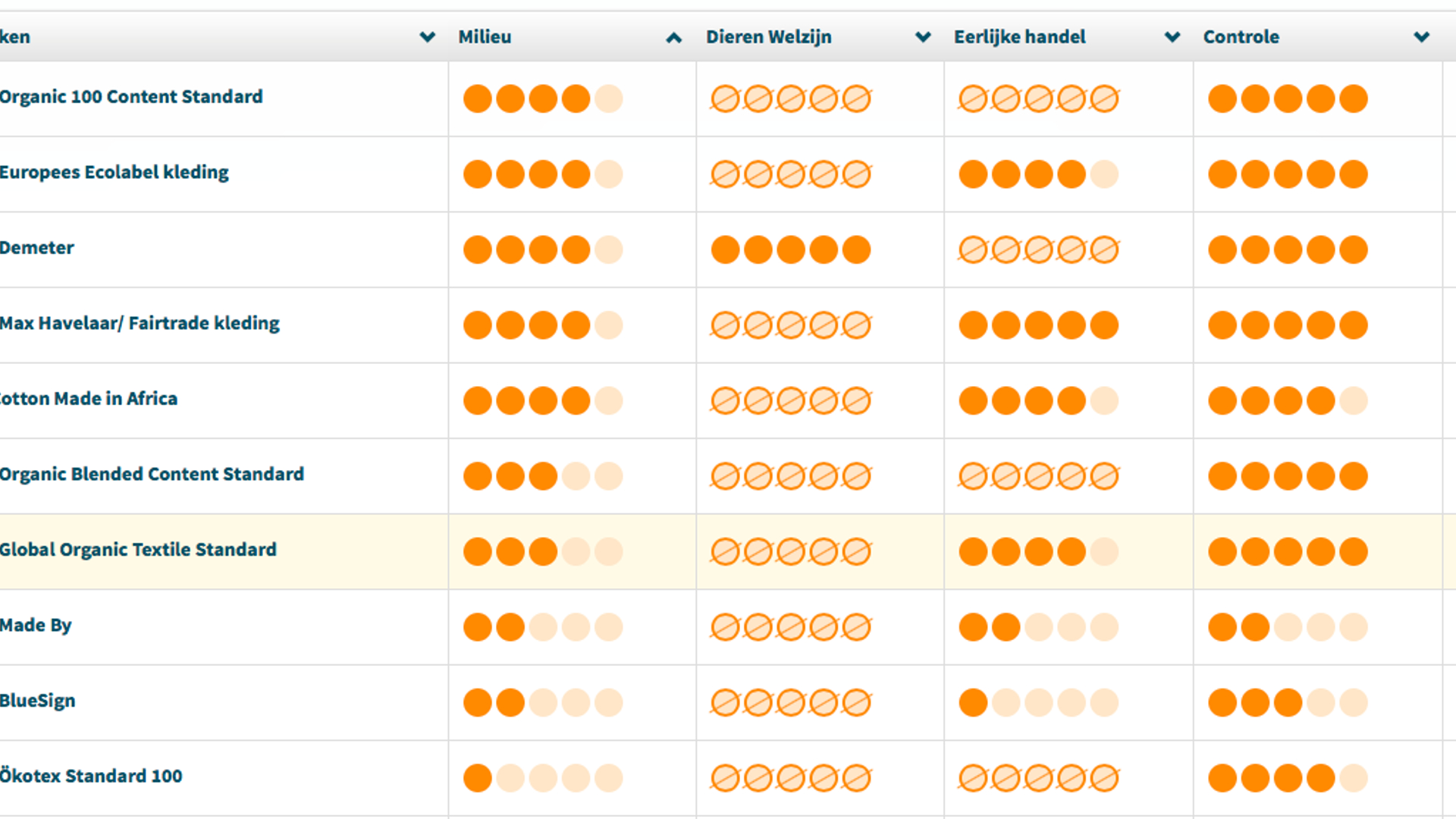This screenshot has width=1456, height=819.
Task: Click Milieu rating dots for Max Havelaar
Action: click(543, 325)
